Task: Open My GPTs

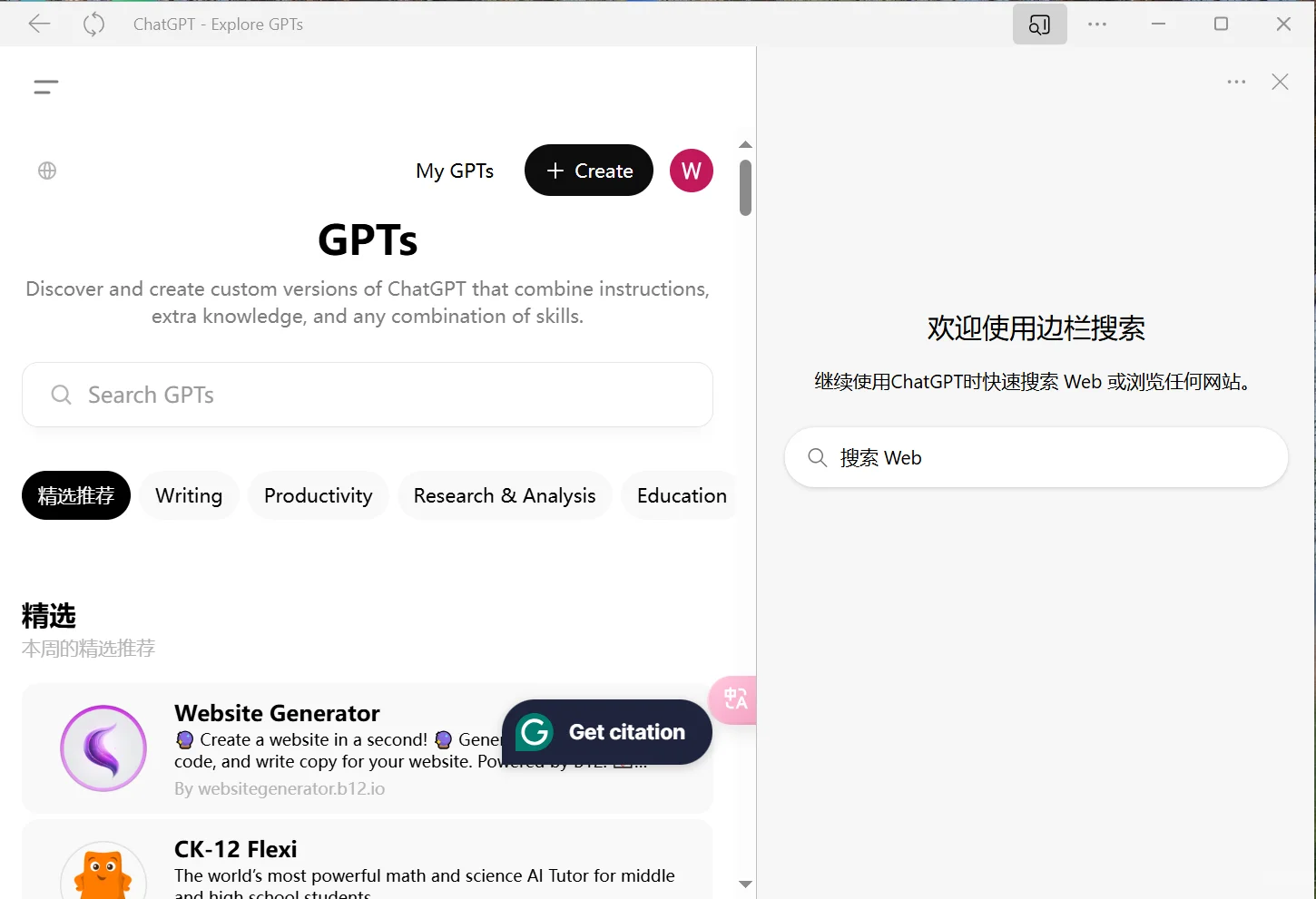Action: 454,171
